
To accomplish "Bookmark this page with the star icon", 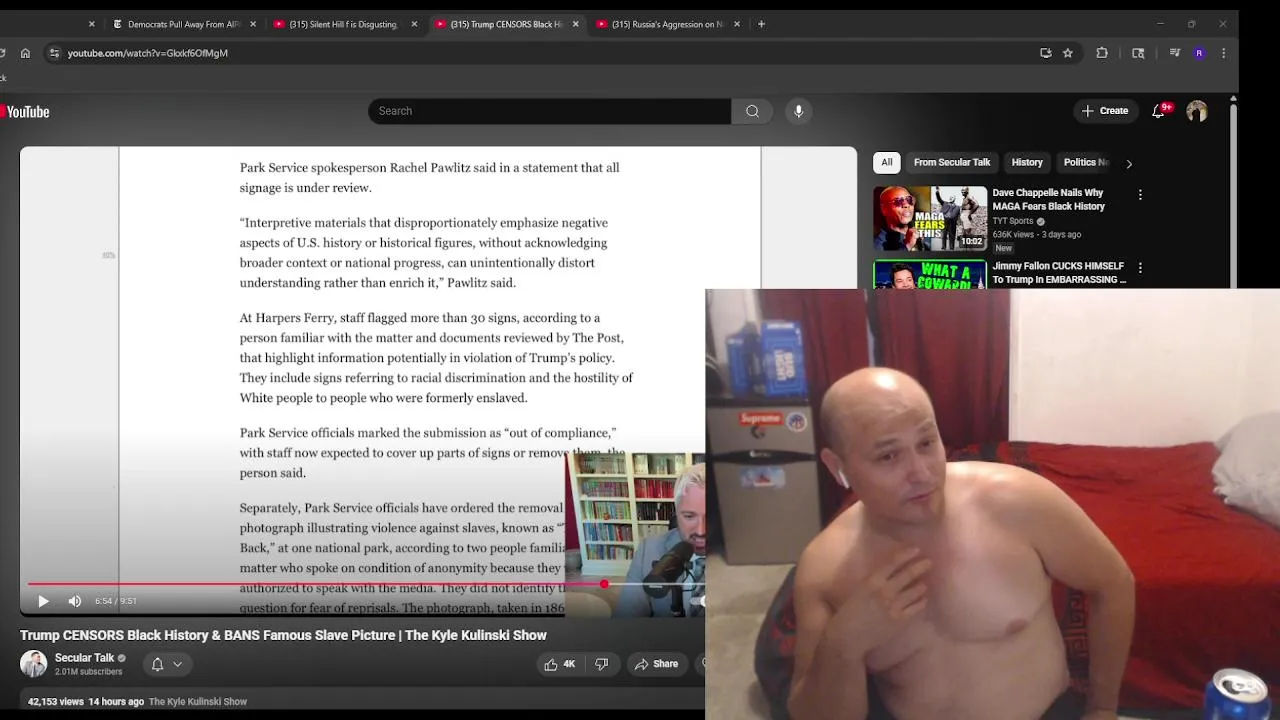I will point(1068,53).
